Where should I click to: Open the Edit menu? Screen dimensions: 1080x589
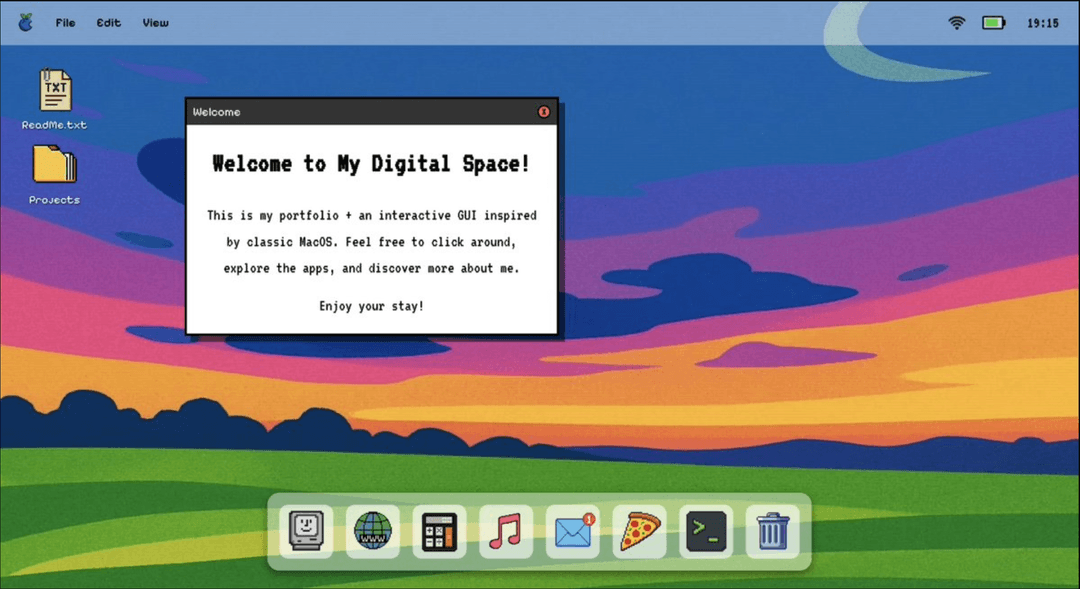(108, 22)
